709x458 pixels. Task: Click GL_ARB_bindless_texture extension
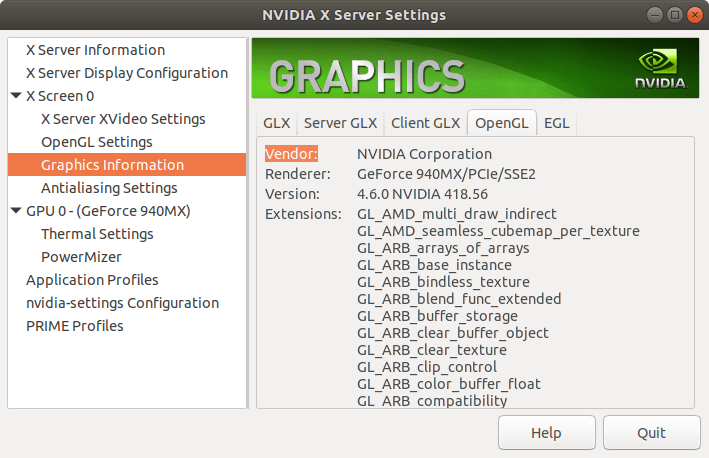point(444,282)
